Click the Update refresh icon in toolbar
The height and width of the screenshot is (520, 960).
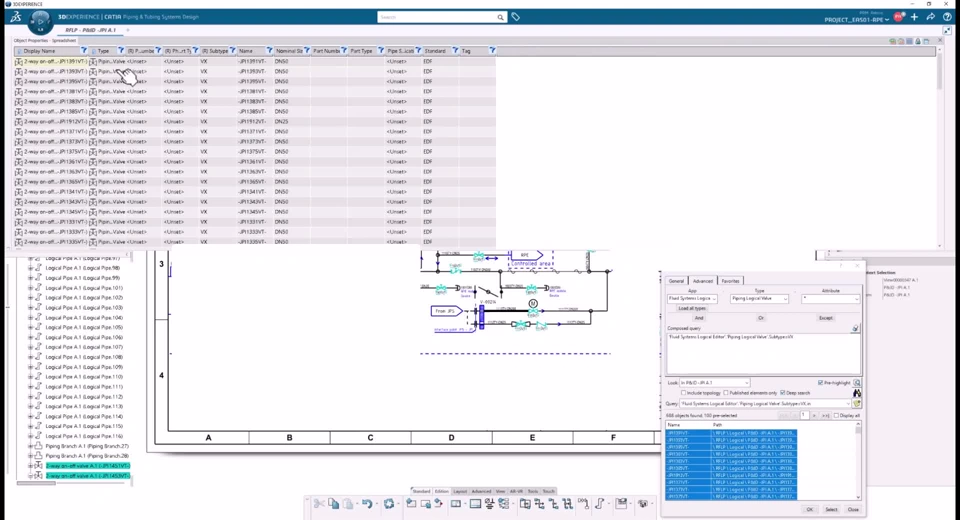[389, 503]
